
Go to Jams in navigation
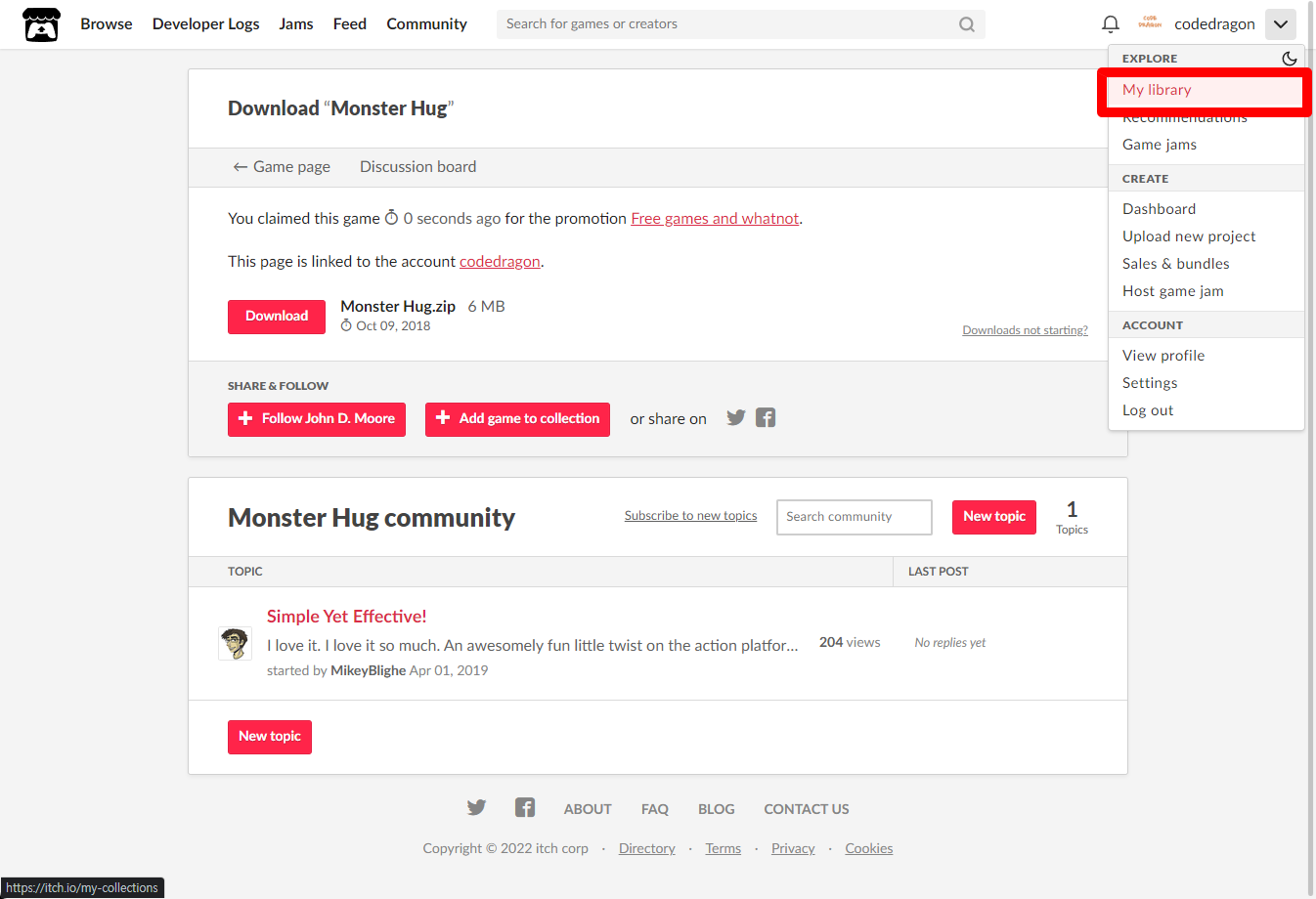[x=296, y=24]
